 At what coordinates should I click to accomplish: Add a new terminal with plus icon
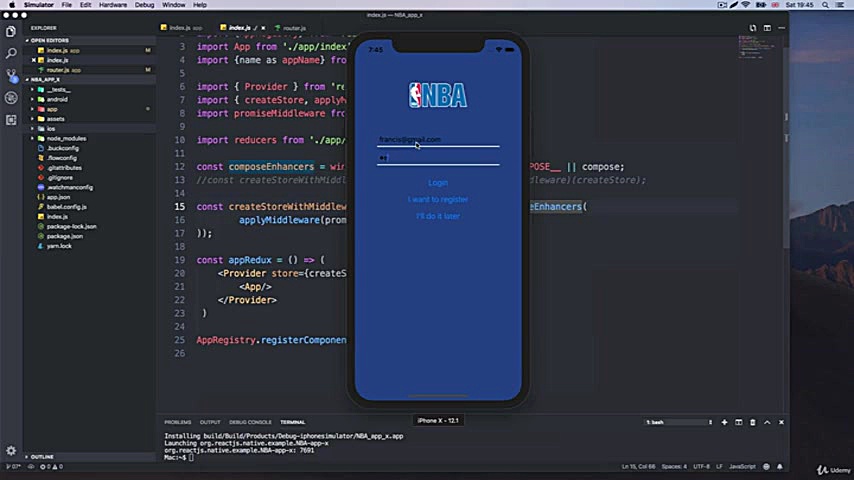pyautogui.click(x=725, y=422)
